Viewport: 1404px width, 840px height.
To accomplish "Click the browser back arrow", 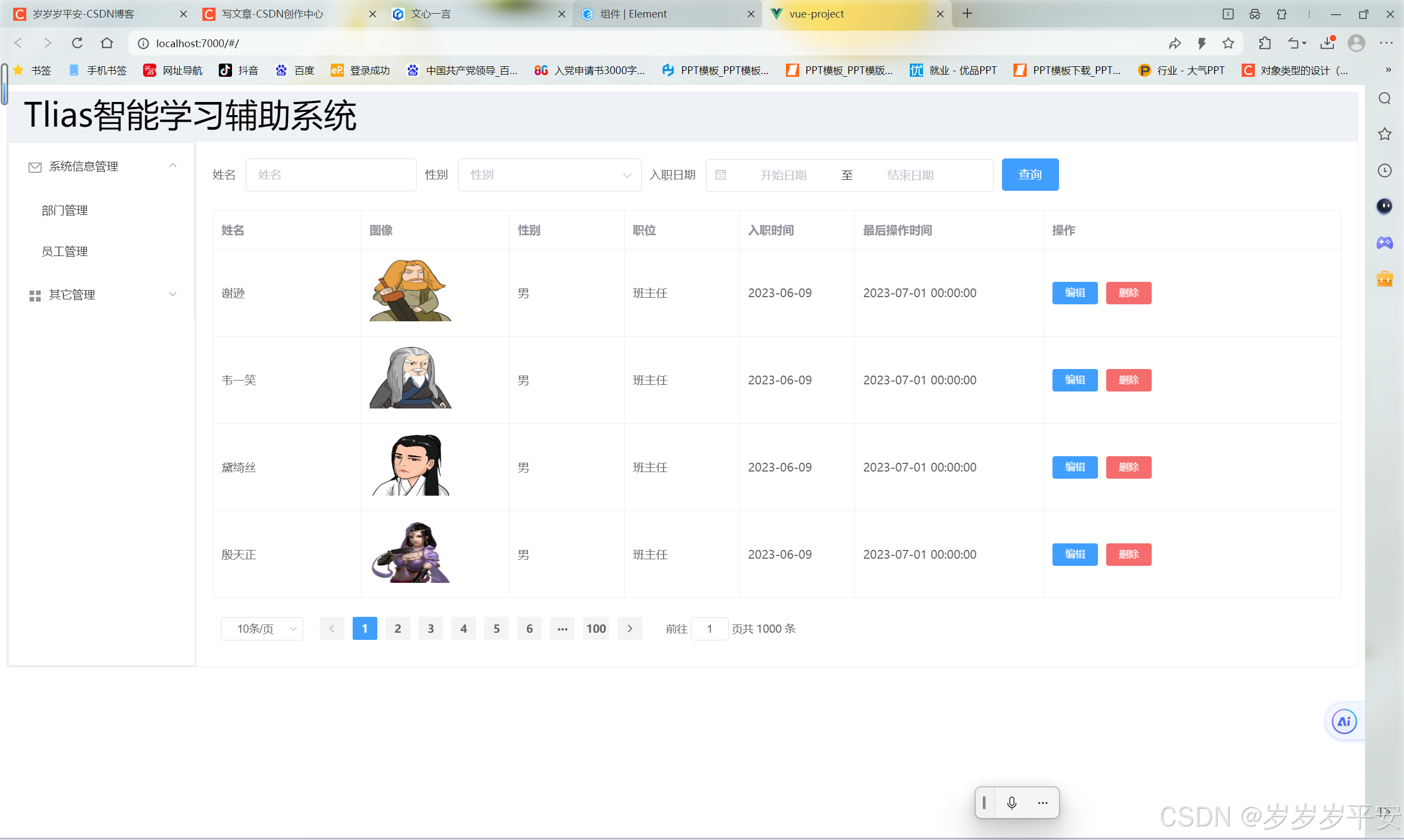I will coord(18,43).
